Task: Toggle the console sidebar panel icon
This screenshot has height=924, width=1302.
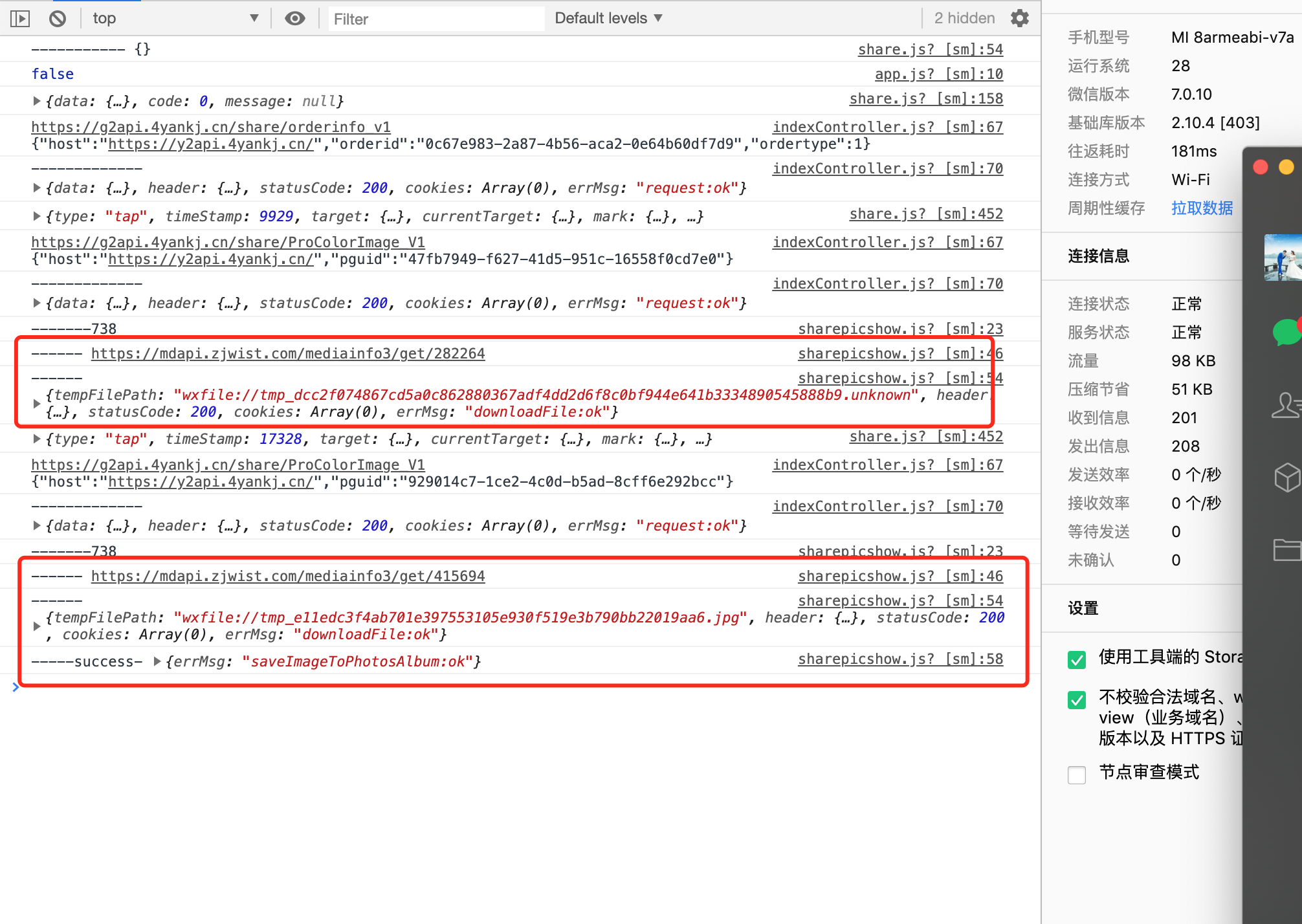Action: (x=20, y=19)
